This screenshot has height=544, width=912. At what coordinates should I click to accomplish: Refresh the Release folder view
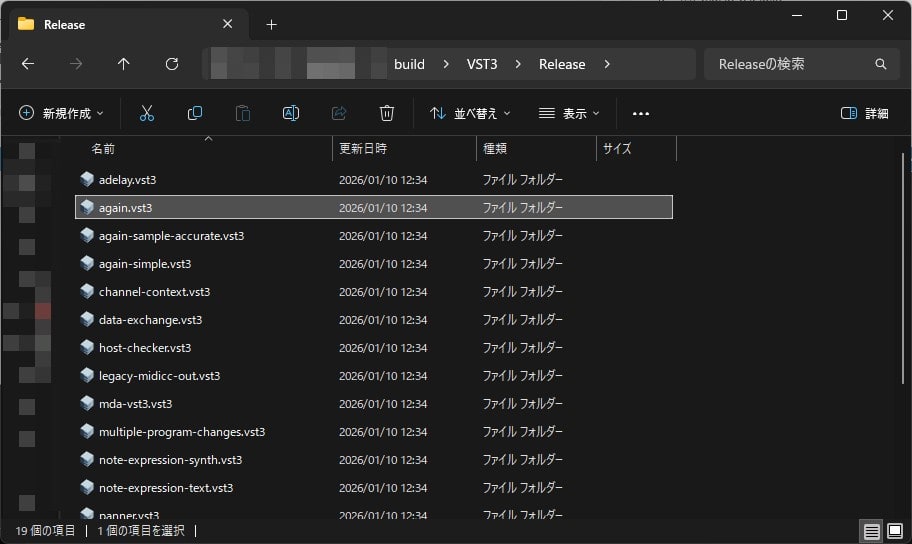(172, 64)
